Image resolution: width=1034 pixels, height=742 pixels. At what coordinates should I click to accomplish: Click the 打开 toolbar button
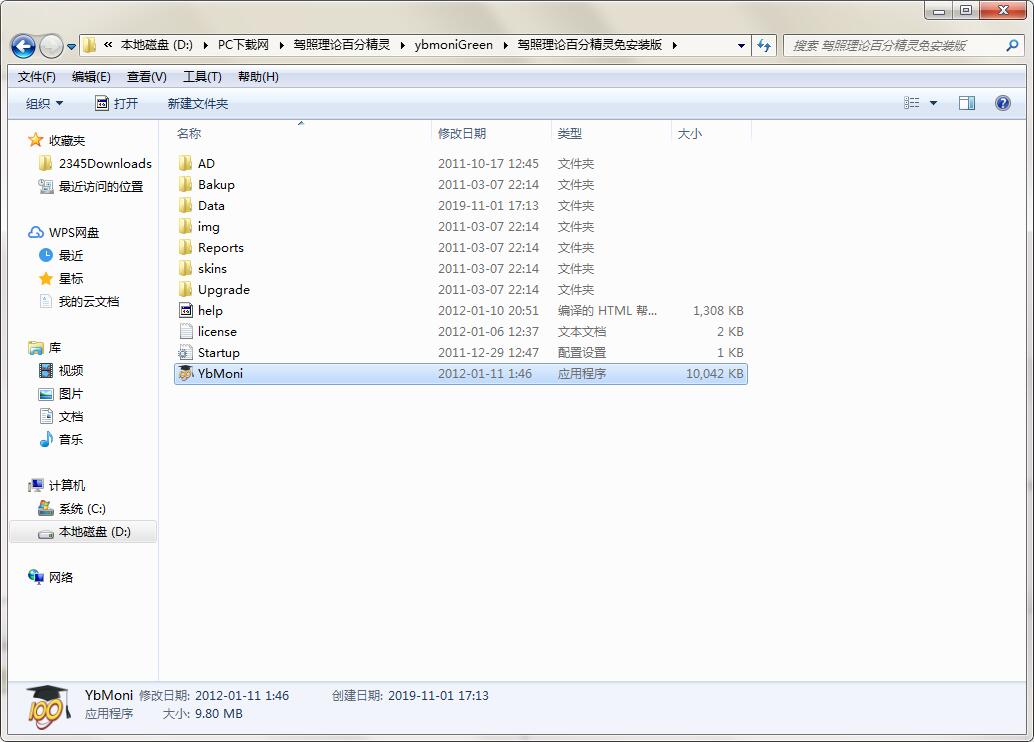[x=117, y=104]
